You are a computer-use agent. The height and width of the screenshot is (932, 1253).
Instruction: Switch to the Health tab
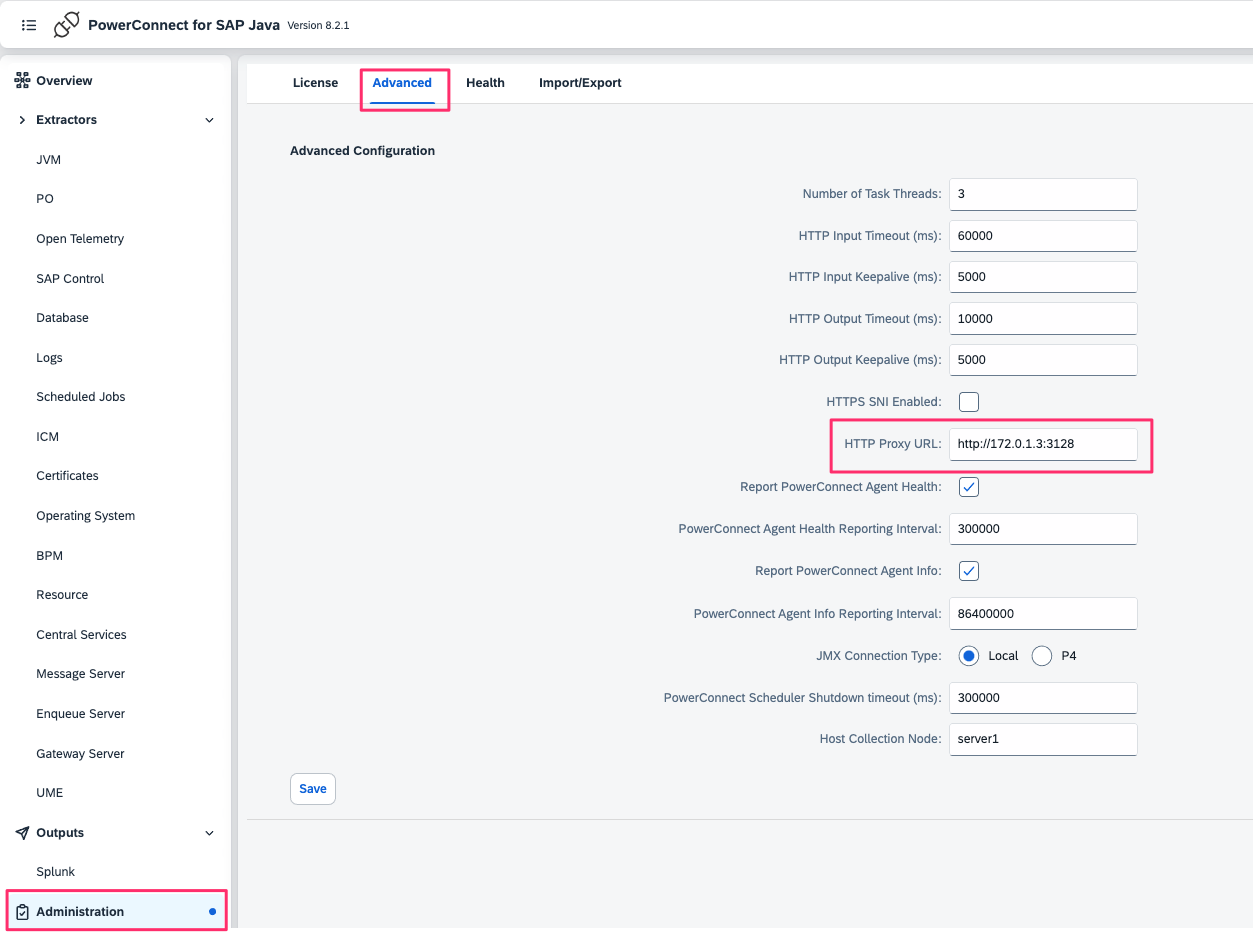(x=485, y=83)
